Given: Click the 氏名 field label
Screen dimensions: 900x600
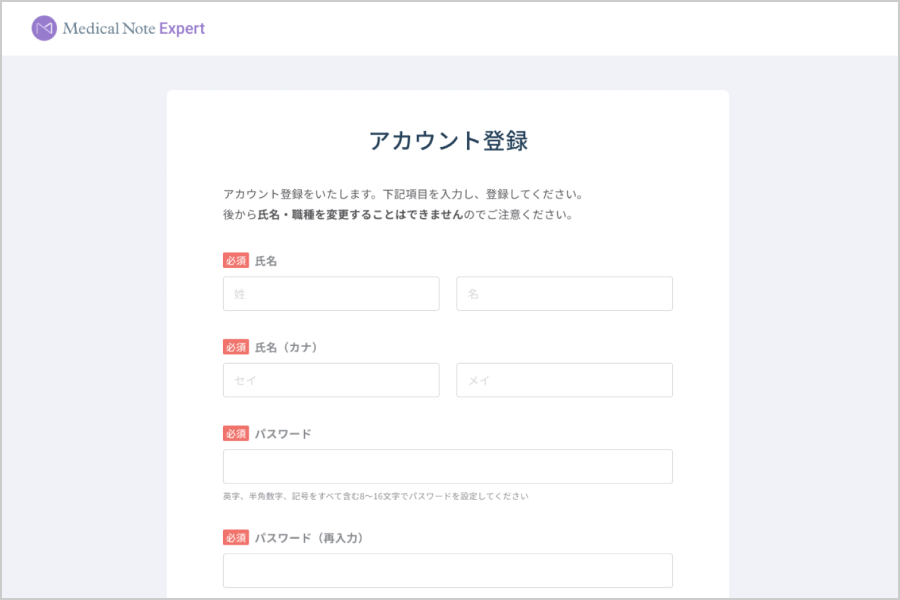Looking at the screenshot, I should click(266, 261).
